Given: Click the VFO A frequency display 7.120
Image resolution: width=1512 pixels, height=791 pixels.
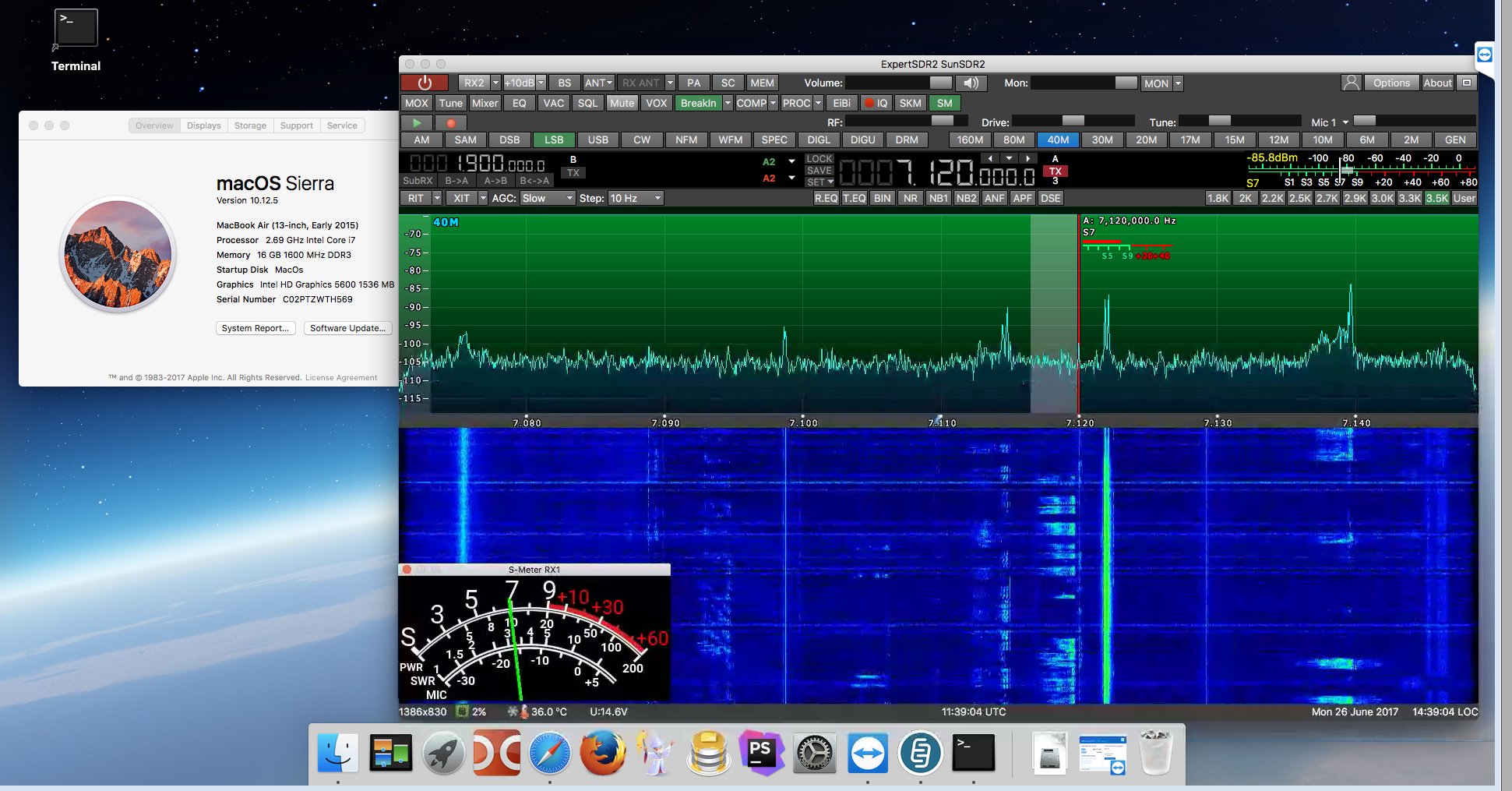Looking at the screenshot, I should (937, 172).
